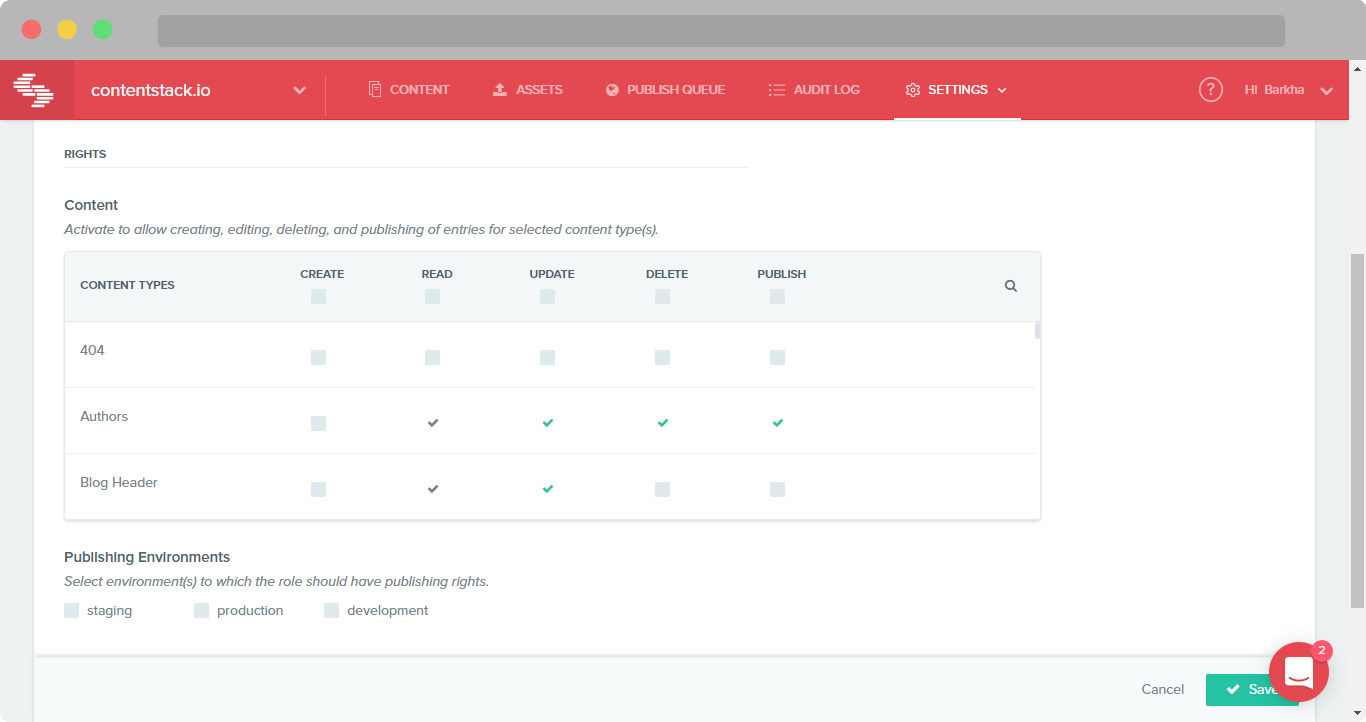Check the Delete all header checkbox

(662, 297)
